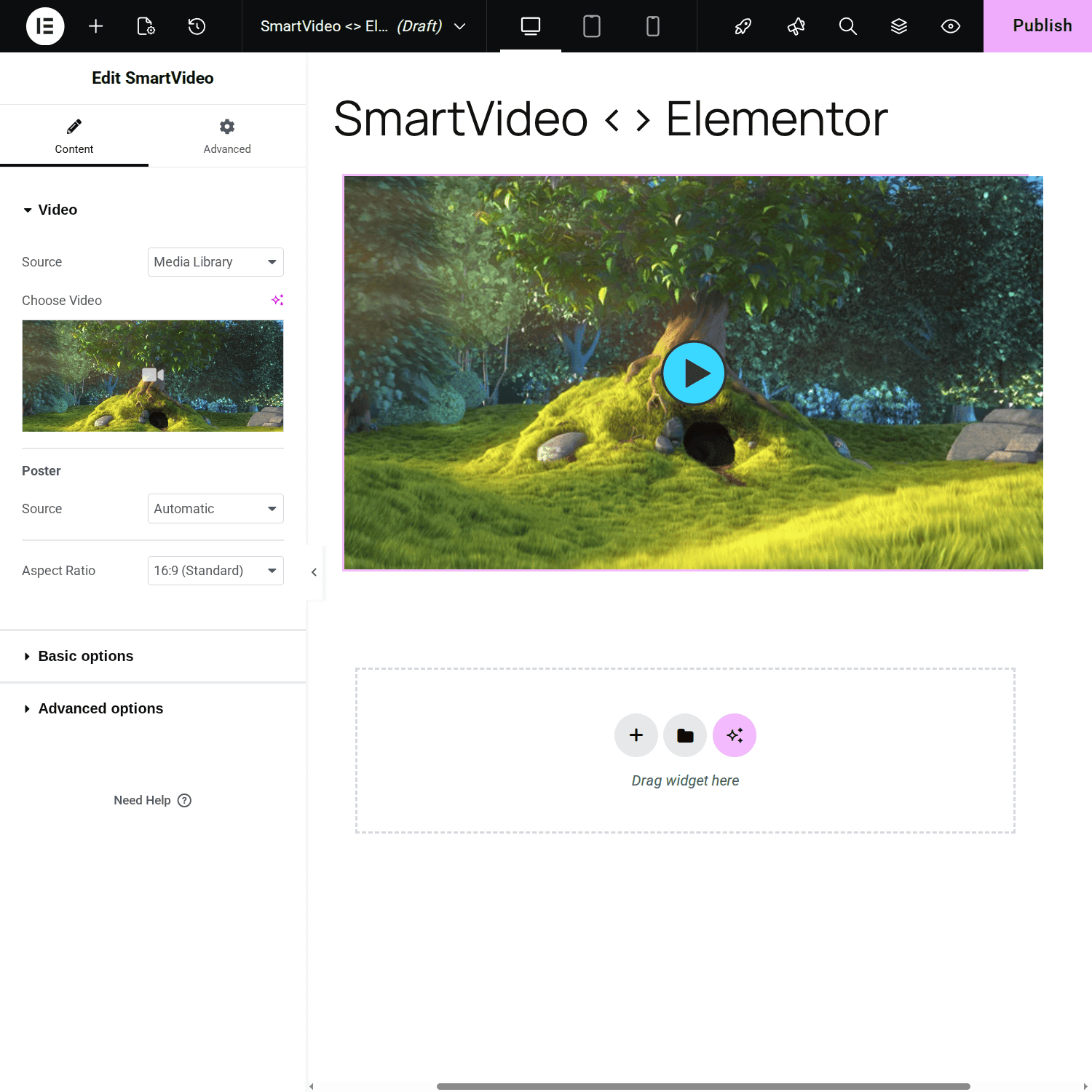This screenshot has width=1092, height=1092.
Task: Add new section with plus button
Action: pyautogui.click(x=636, y=735)
